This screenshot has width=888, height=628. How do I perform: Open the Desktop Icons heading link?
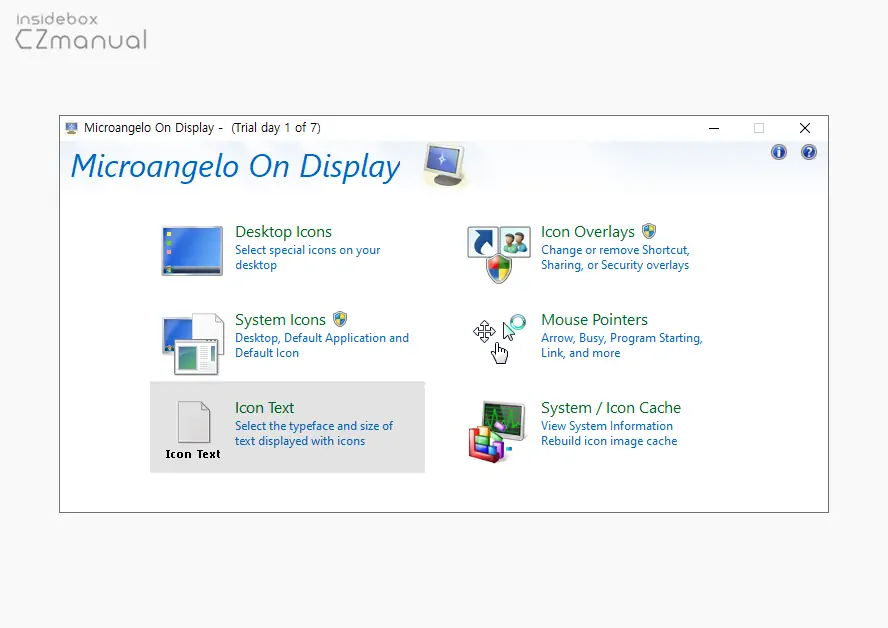(x=283, y=232)
